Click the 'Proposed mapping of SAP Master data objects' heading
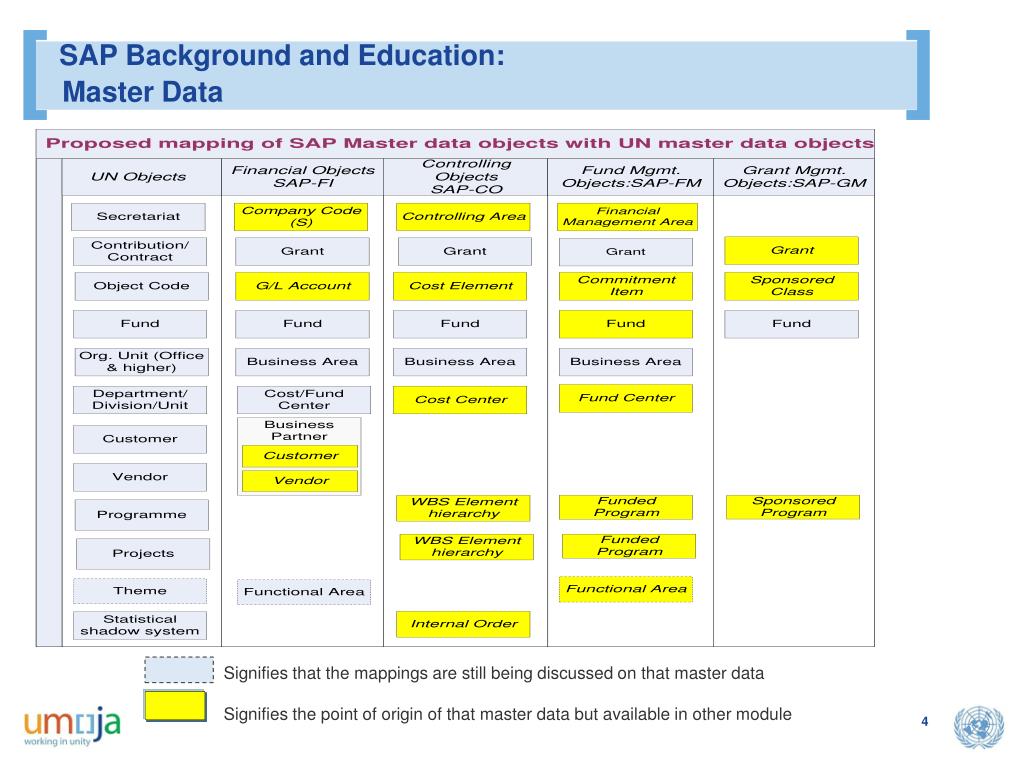Viewport: 1024px width, 768px height. (460, 143)
